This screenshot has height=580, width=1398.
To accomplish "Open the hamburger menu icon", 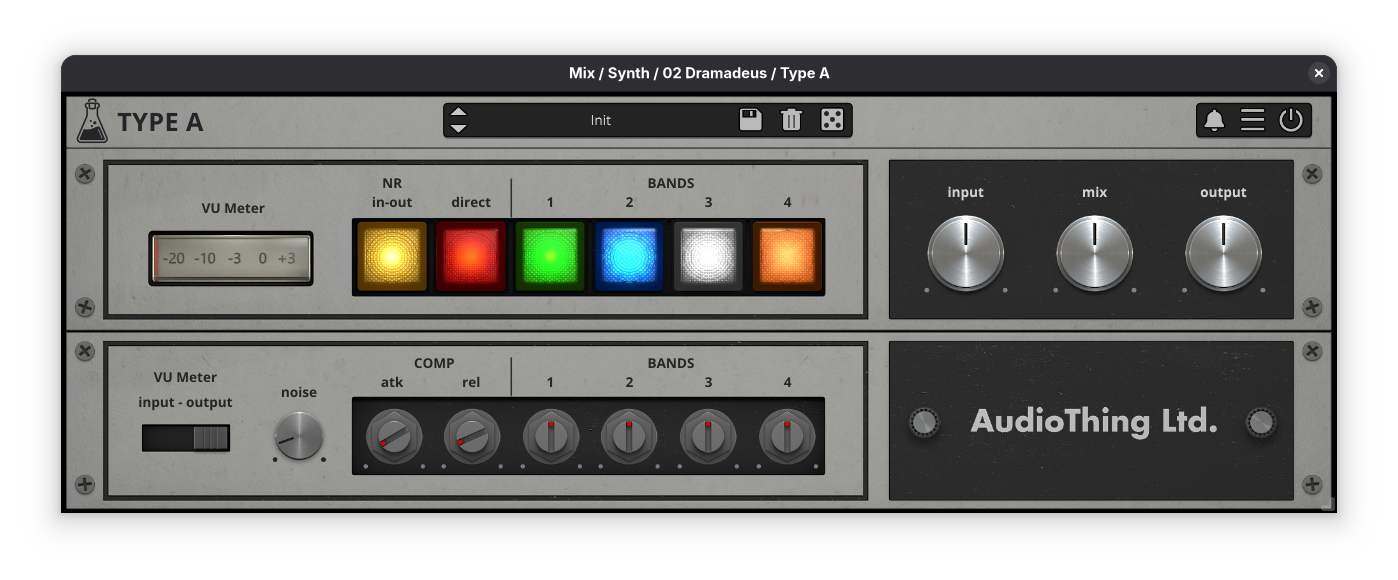I will [x=1253, y=121].
